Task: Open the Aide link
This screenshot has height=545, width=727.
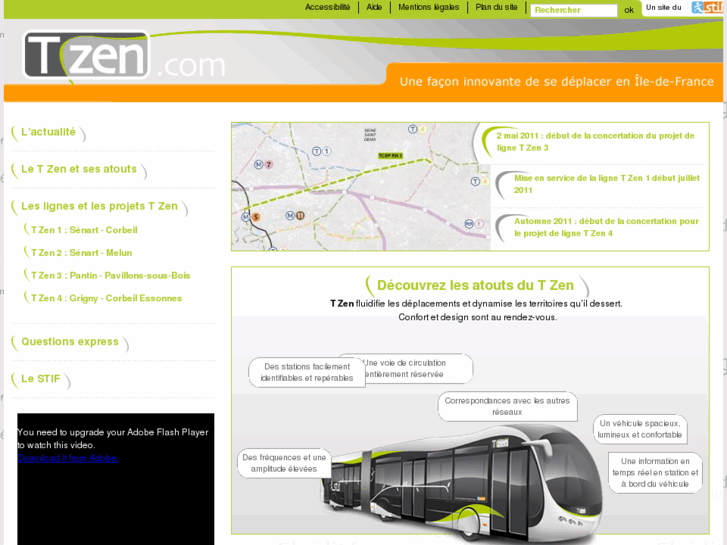Action: coord(374,7)
